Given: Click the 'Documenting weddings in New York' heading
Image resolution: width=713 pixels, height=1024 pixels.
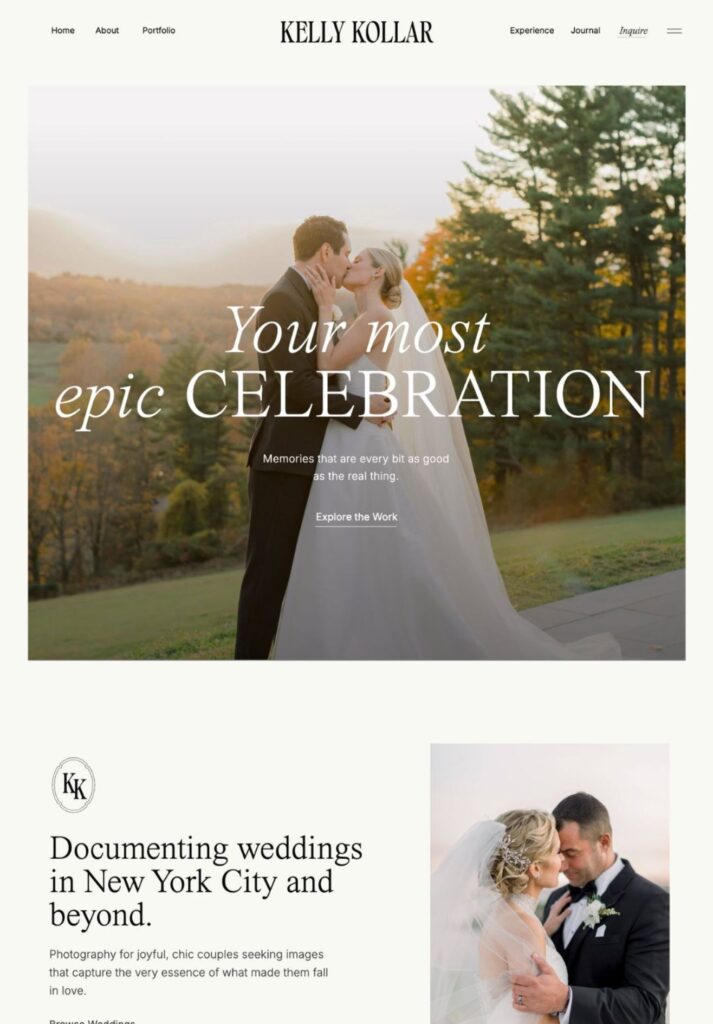Looking at the screenshot, I should (x=206, y=882).
